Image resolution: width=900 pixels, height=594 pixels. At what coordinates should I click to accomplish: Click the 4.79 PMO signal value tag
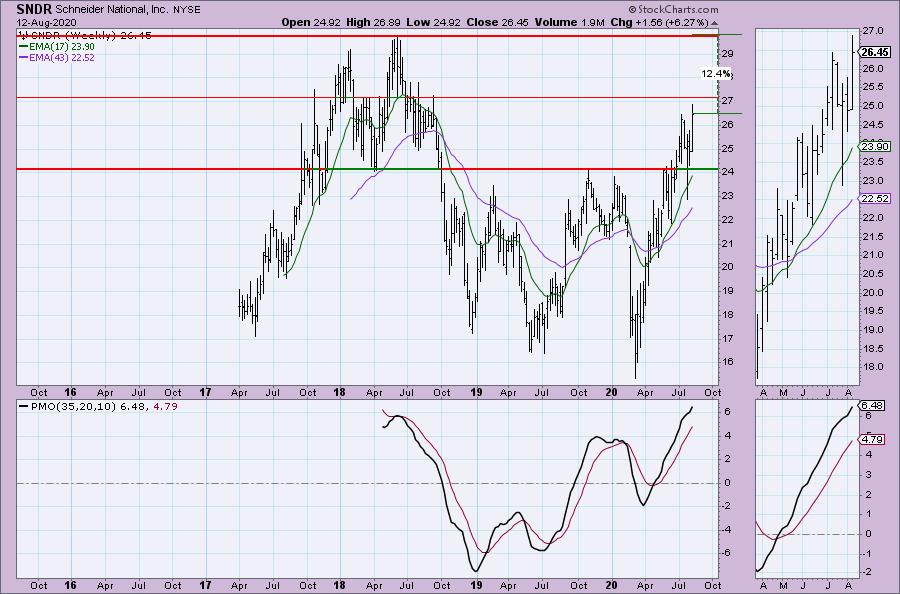872,440
